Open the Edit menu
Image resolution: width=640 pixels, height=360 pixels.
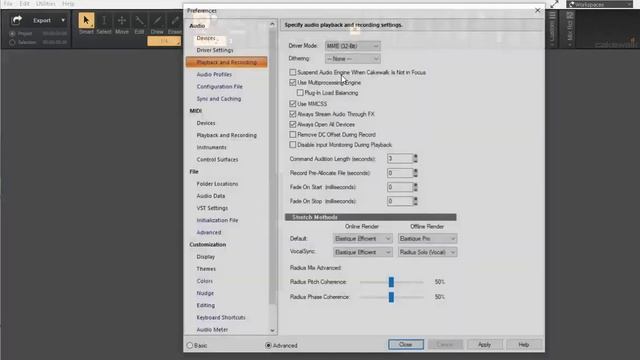click(24, 4)
